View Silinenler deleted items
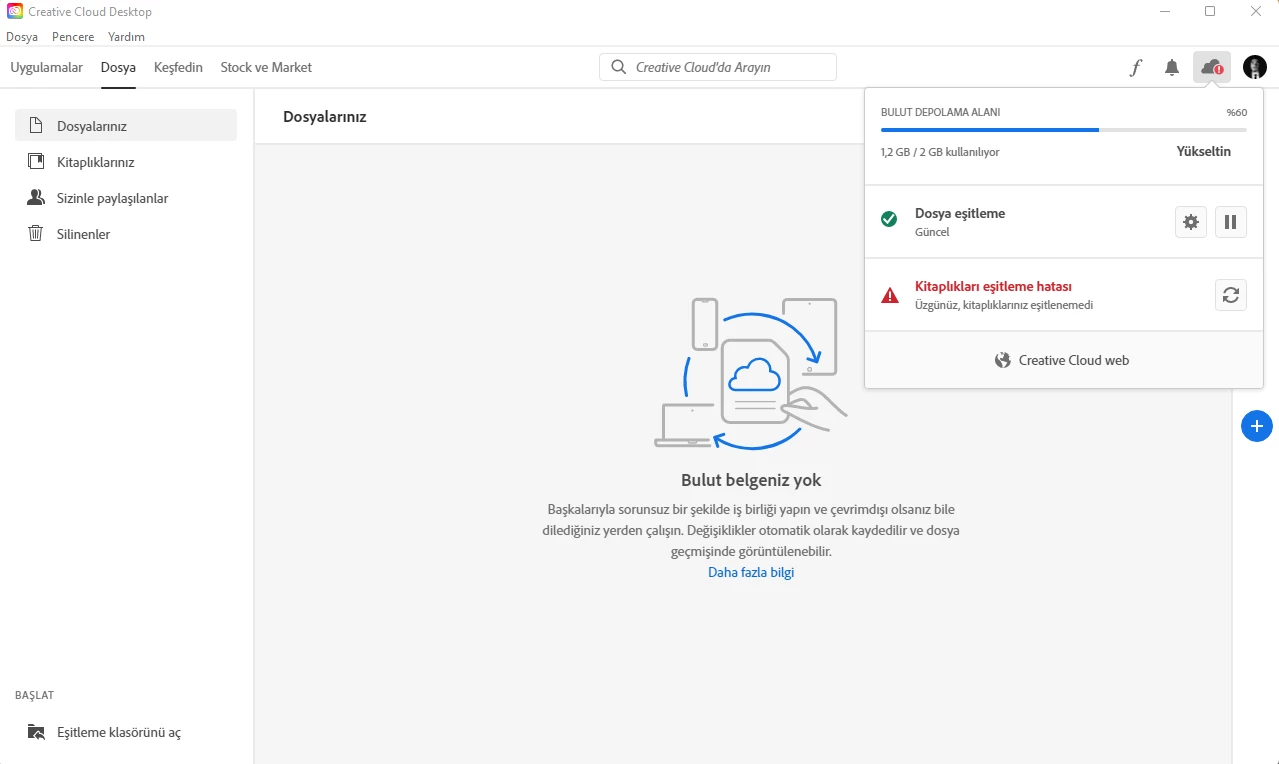Image resolution: width=1279 pixels, height=764 pixels. [x=126, y=234]
